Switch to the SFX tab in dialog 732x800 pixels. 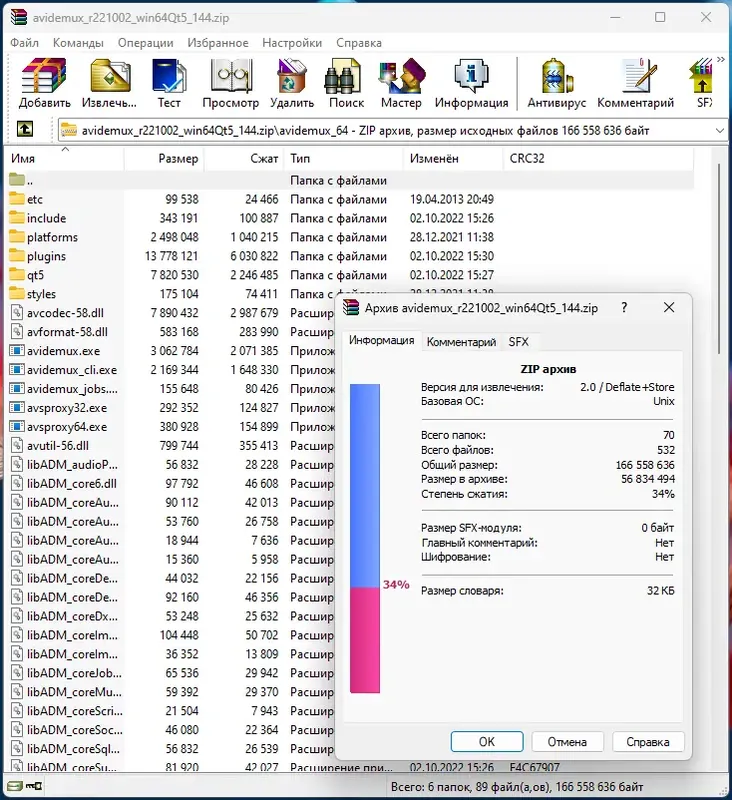[518, 342]
